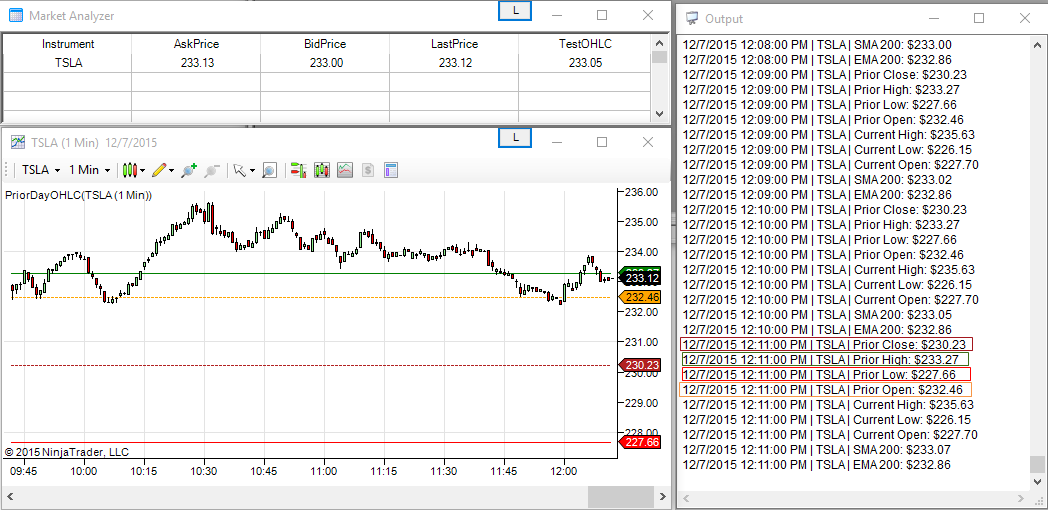Click the Output vertical scrollbar thumb
Screen dimensions: 1048x510
tap(1037, 464)
